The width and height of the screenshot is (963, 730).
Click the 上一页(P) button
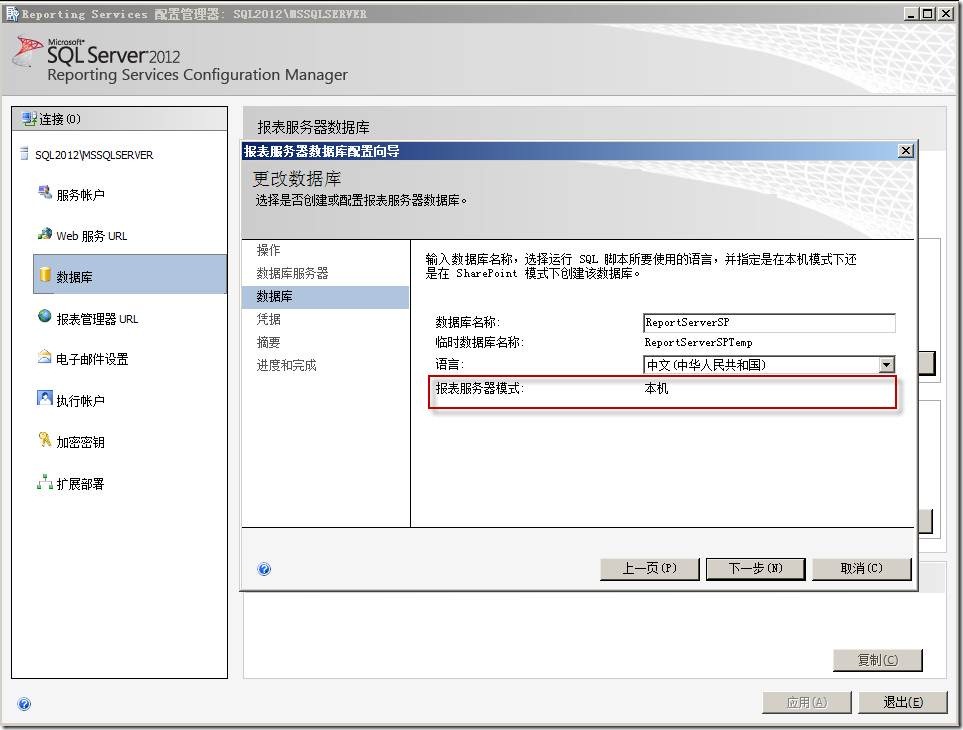pos(650,569)
